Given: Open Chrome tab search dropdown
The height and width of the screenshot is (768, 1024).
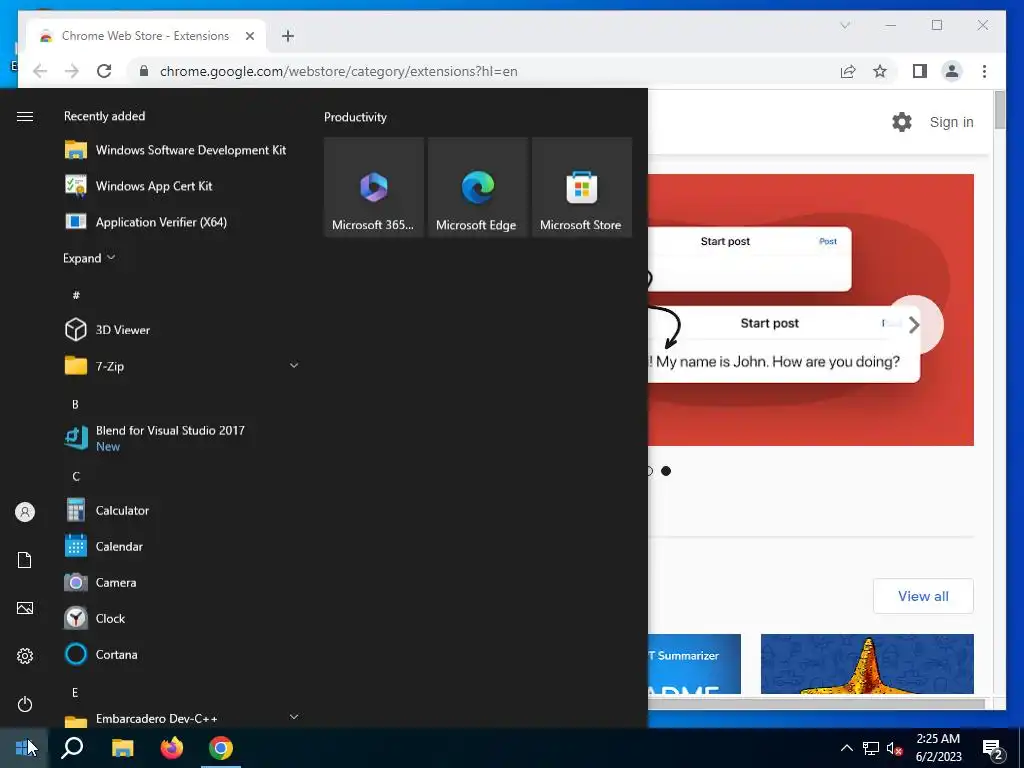Looking at the screenshot, I should click(845, 25).
